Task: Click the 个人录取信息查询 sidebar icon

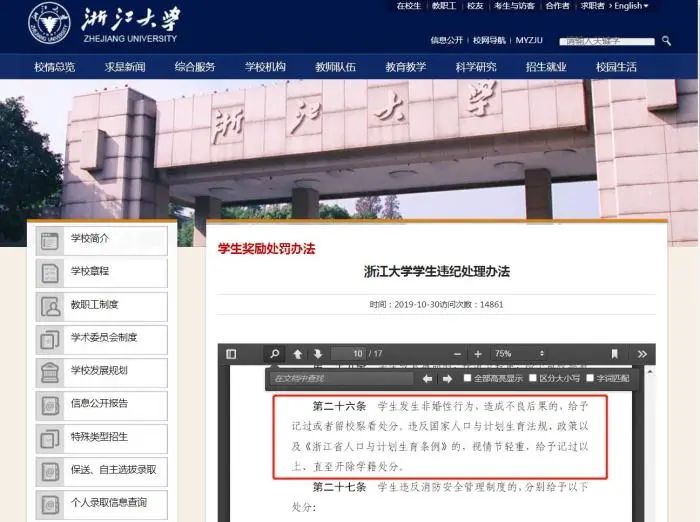Action: 50,505
